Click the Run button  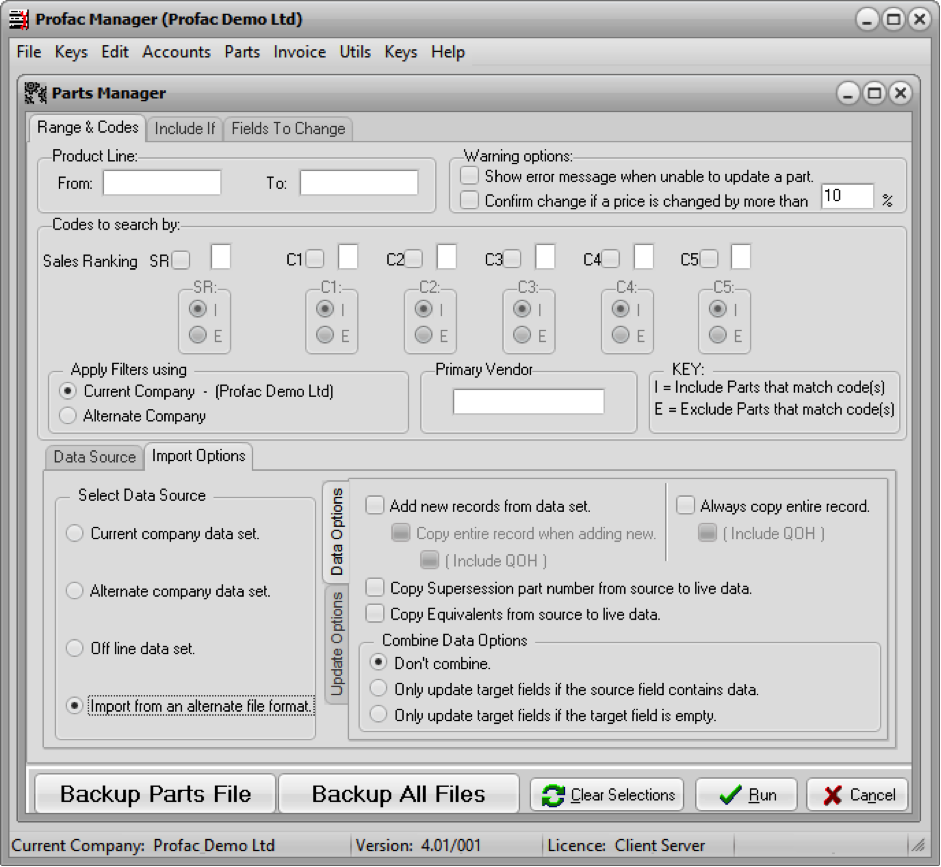[x=747, y=795]
